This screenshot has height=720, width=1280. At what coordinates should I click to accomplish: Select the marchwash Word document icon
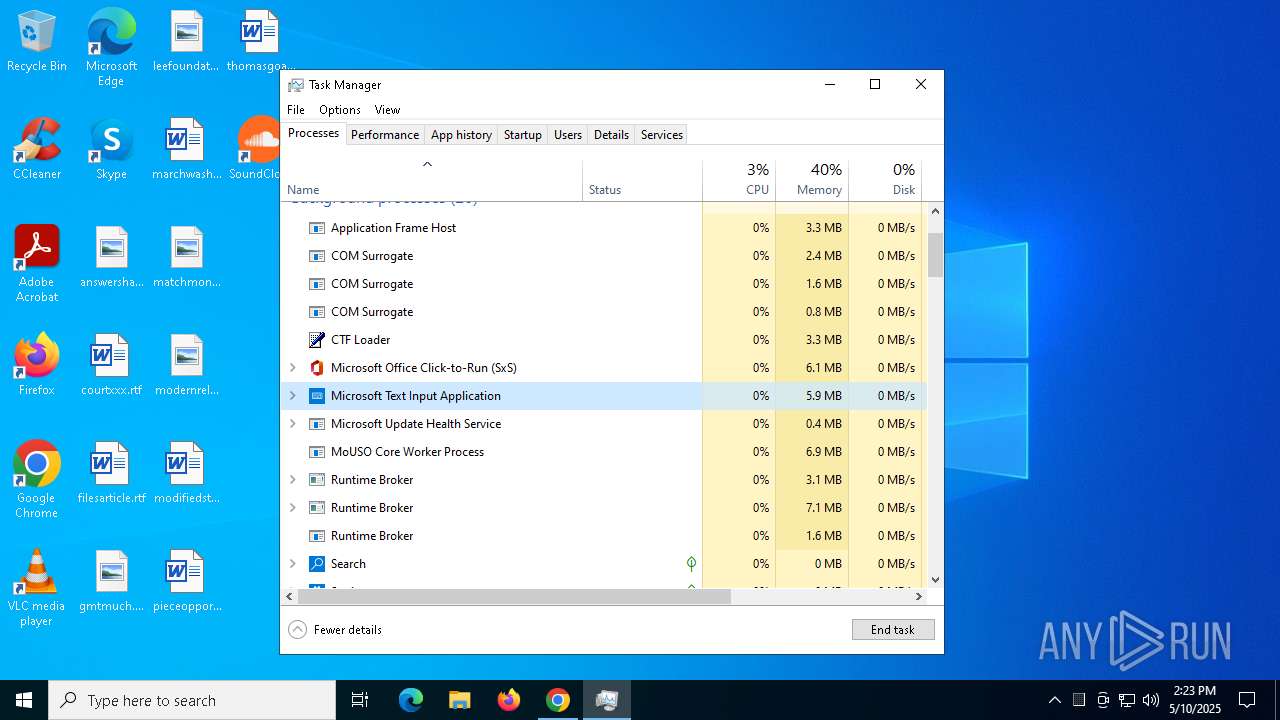click(186, 140)
